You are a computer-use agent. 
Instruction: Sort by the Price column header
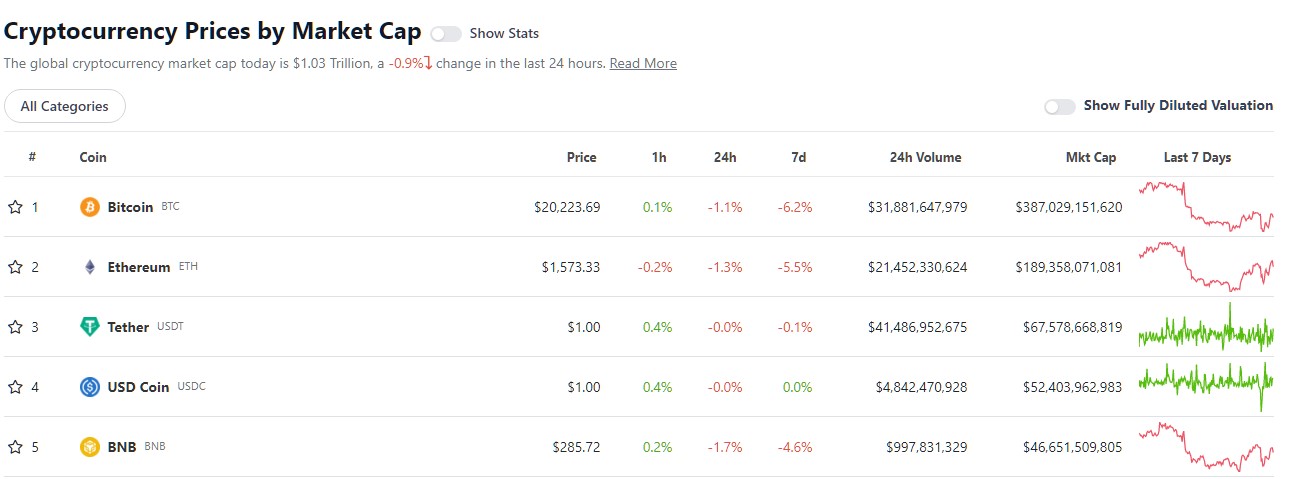(x=581, y=157)
